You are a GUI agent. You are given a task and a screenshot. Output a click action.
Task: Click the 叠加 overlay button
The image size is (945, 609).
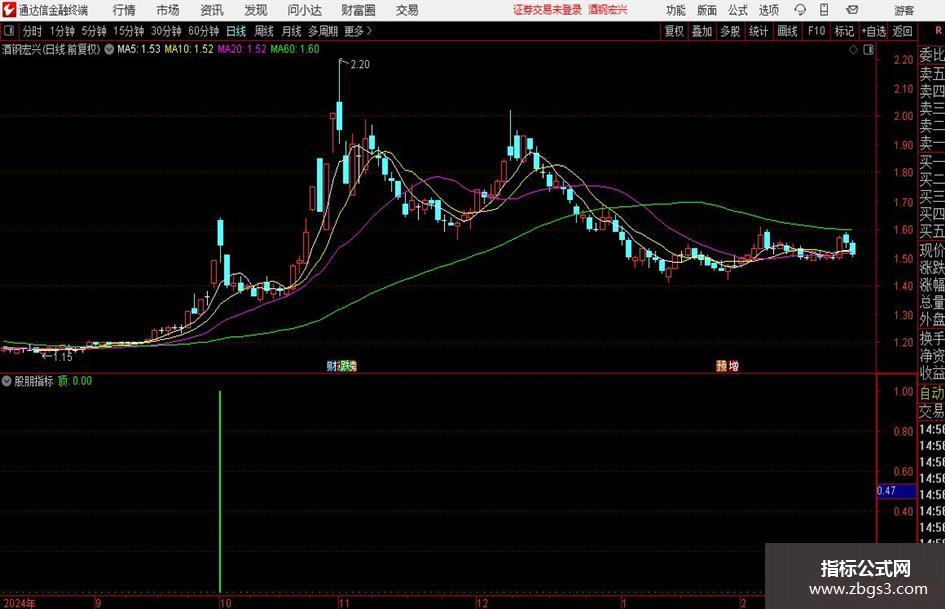click(x=702, y=31)
